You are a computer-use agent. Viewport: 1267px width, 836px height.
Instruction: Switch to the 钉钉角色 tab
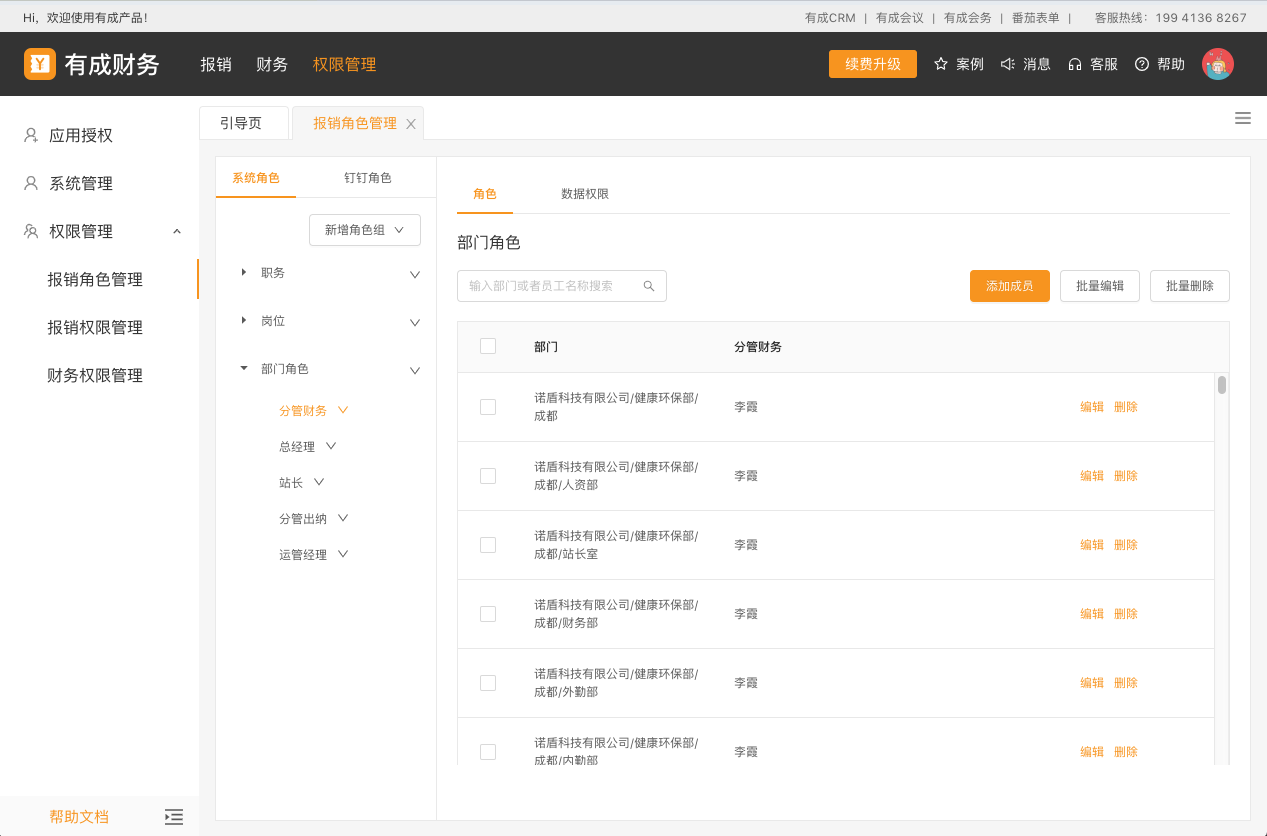click(369, 176)
